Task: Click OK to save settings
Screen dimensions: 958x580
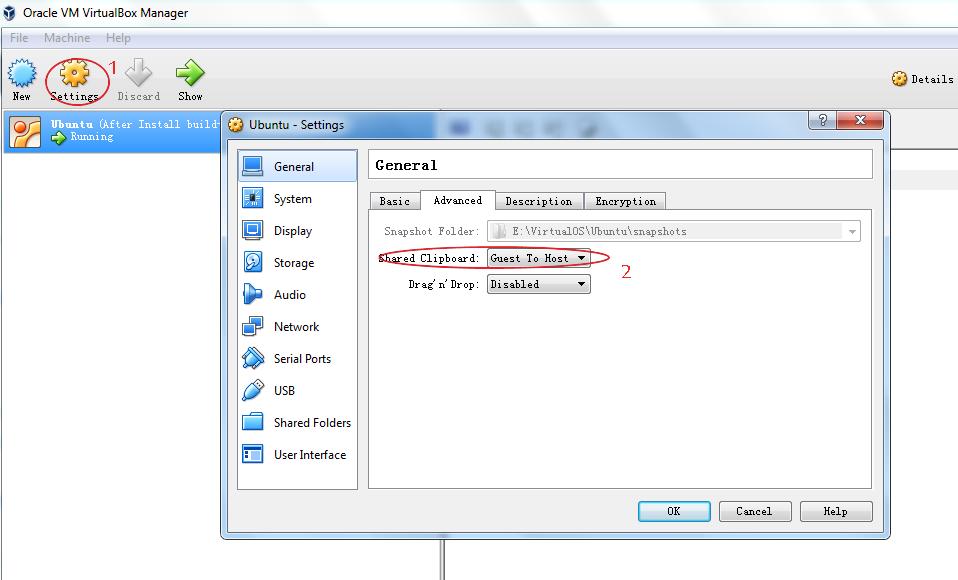Action: click(x=674, y=512)
